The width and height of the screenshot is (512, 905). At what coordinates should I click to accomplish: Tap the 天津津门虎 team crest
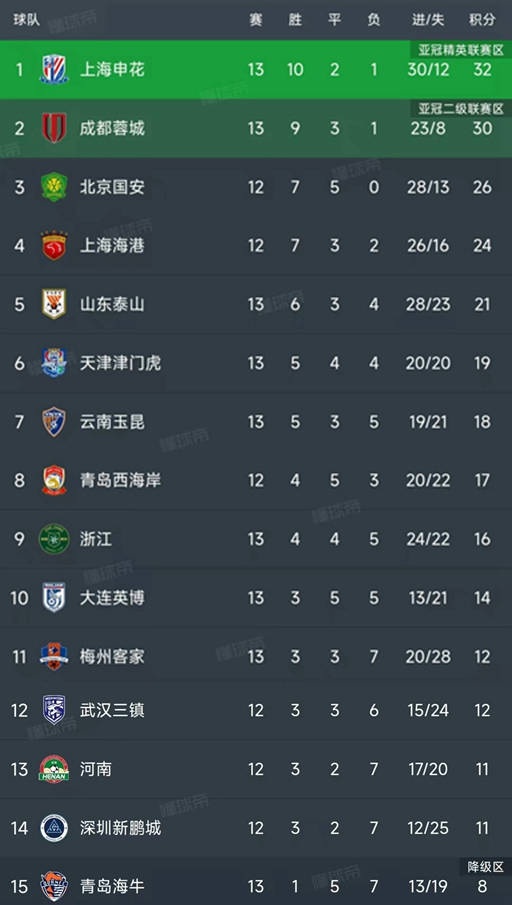(x=54, y=363)
